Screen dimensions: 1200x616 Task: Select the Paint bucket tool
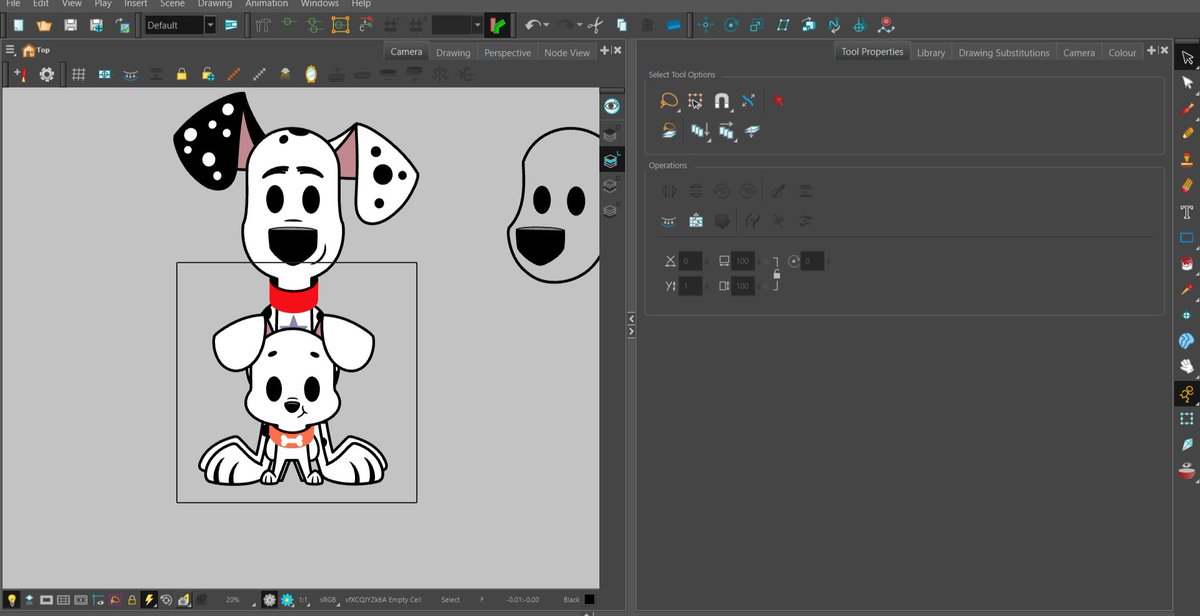(x=1187, y=264)
